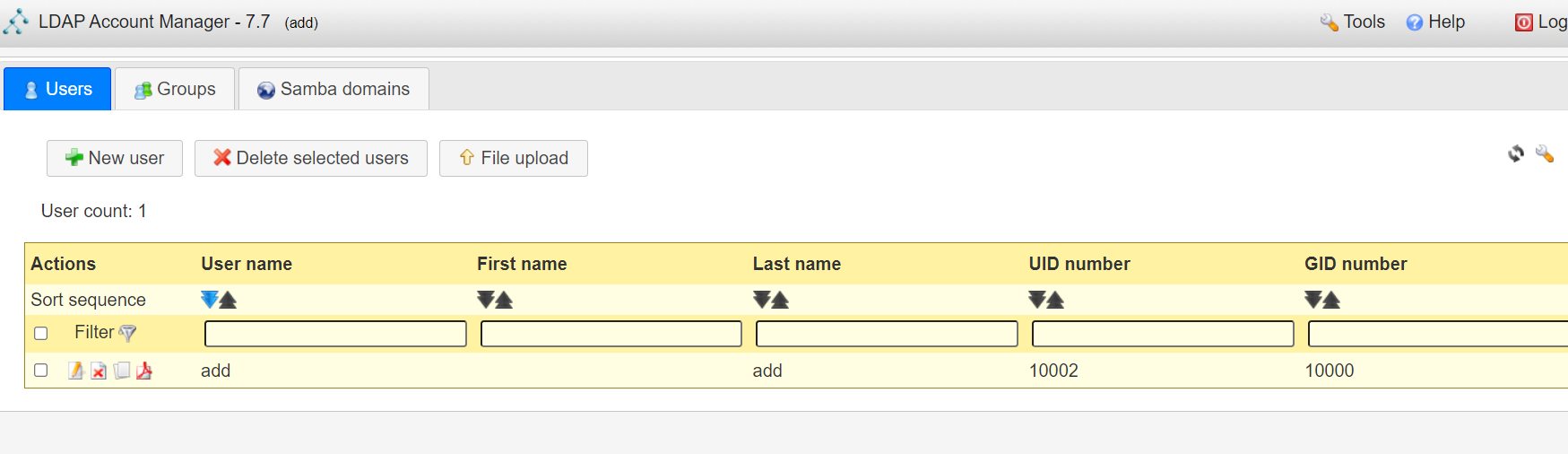Screen dimensions: 1568x454
Task: Sort the Last name column with its arrows
Action: tap(771, 300)
